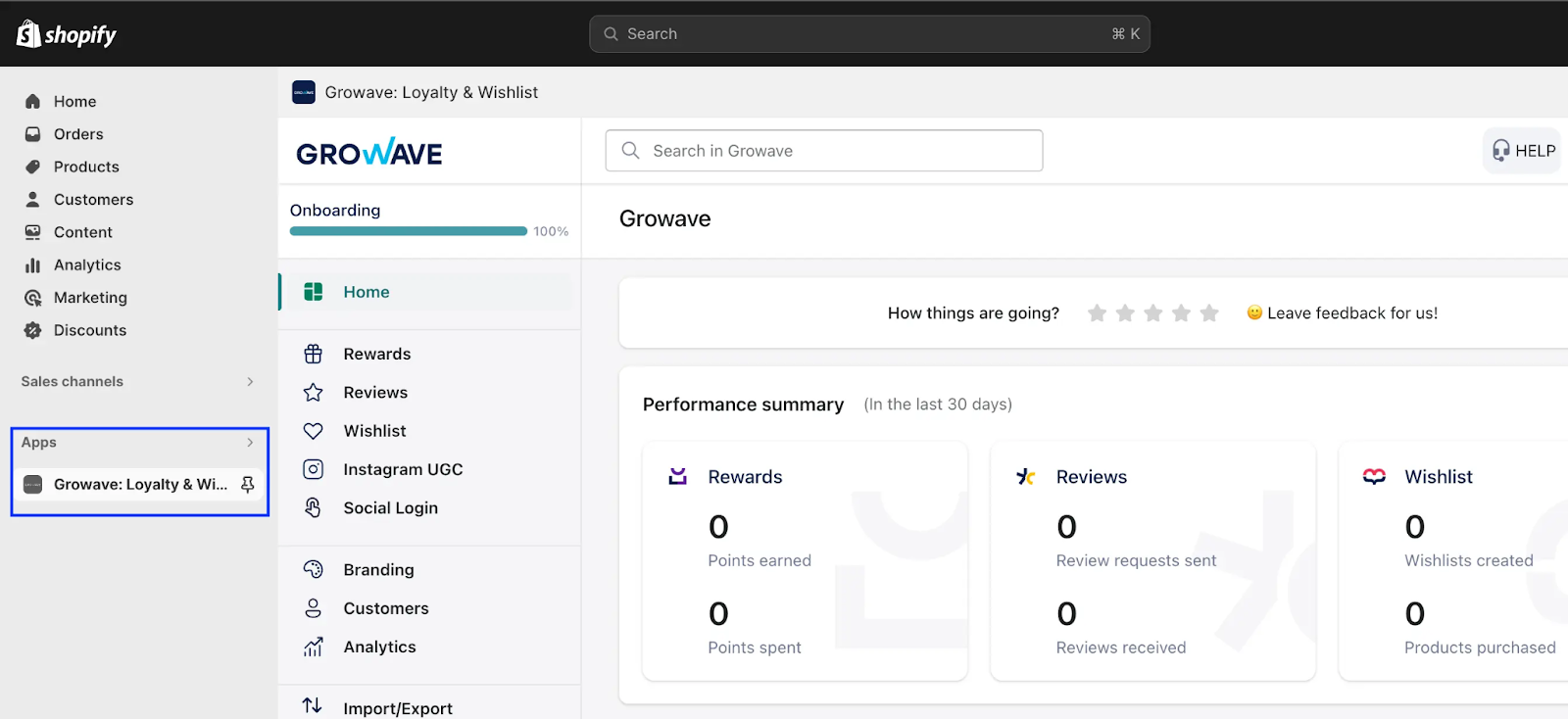The image size is (1568, 719).
Task: Expand the Sales channels chevron
Action: coord(250,382)
